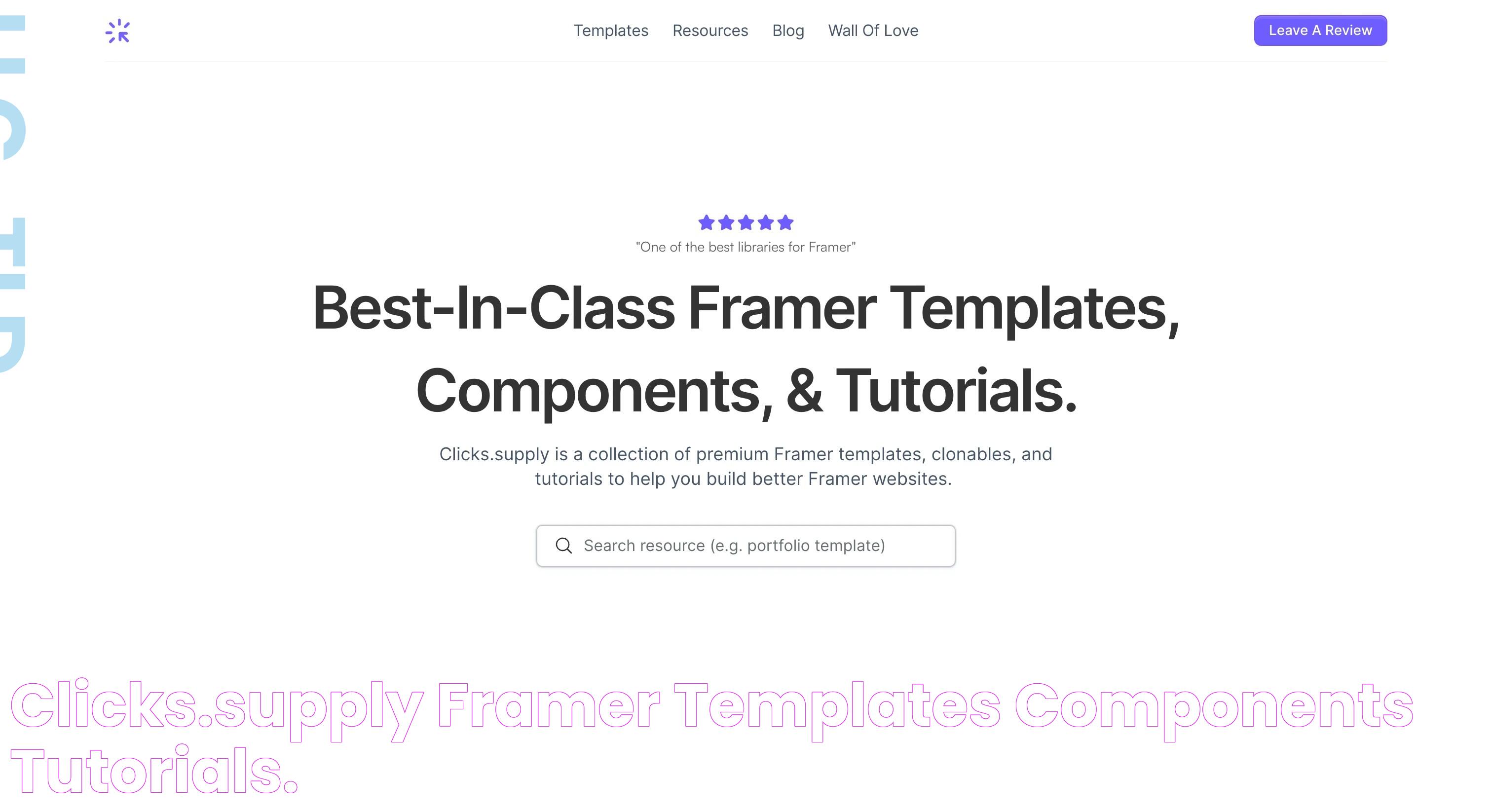
Task: Click the Templates navigation menu item
Action: coord(610,30)
